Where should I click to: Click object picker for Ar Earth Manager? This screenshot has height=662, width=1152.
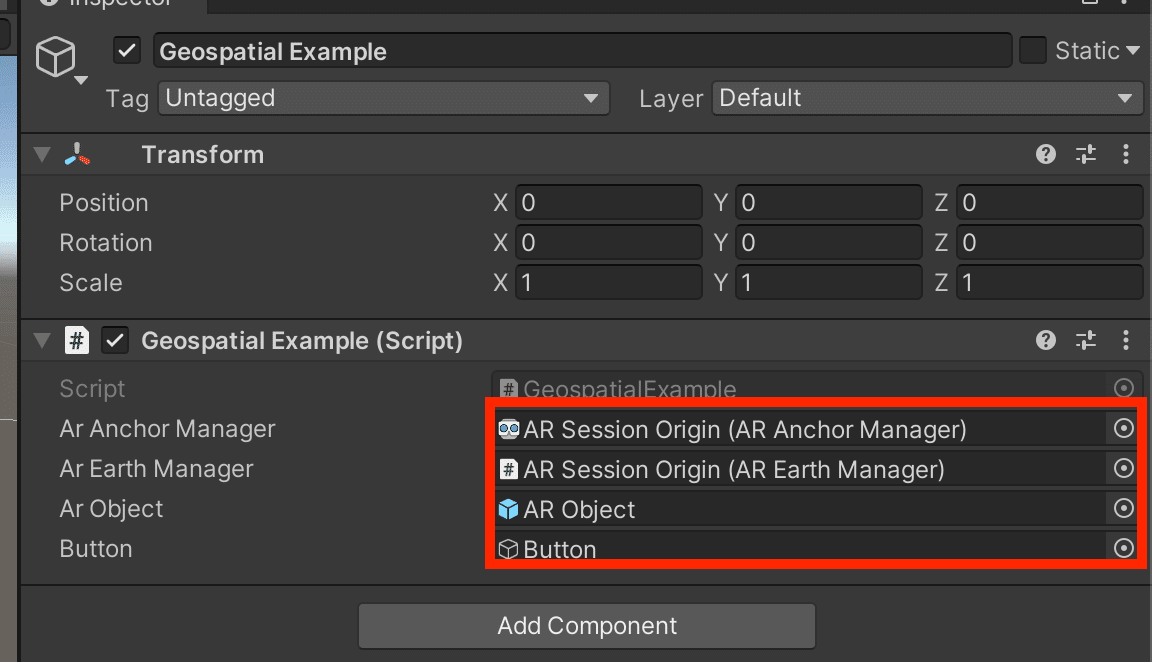click(x=1123, y=468)
